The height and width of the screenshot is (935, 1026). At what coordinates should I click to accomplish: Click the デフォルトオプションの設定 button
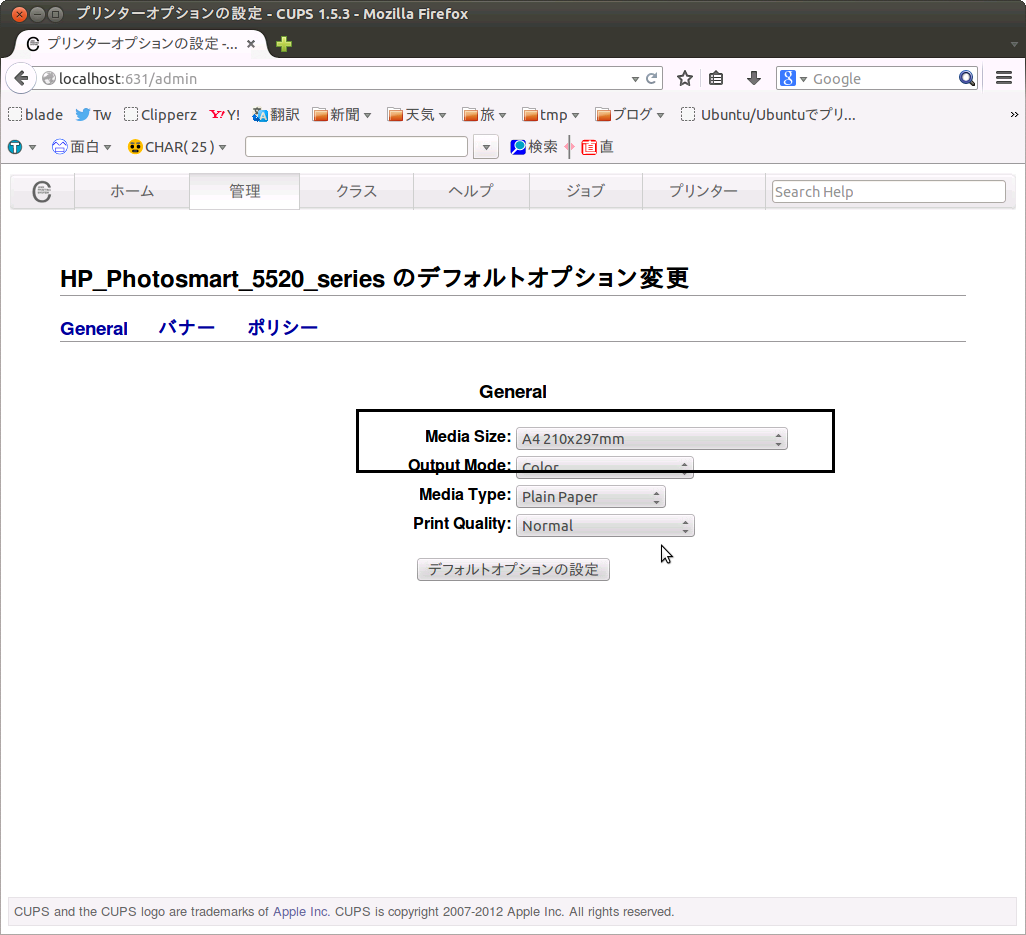(x=514, y=569)
